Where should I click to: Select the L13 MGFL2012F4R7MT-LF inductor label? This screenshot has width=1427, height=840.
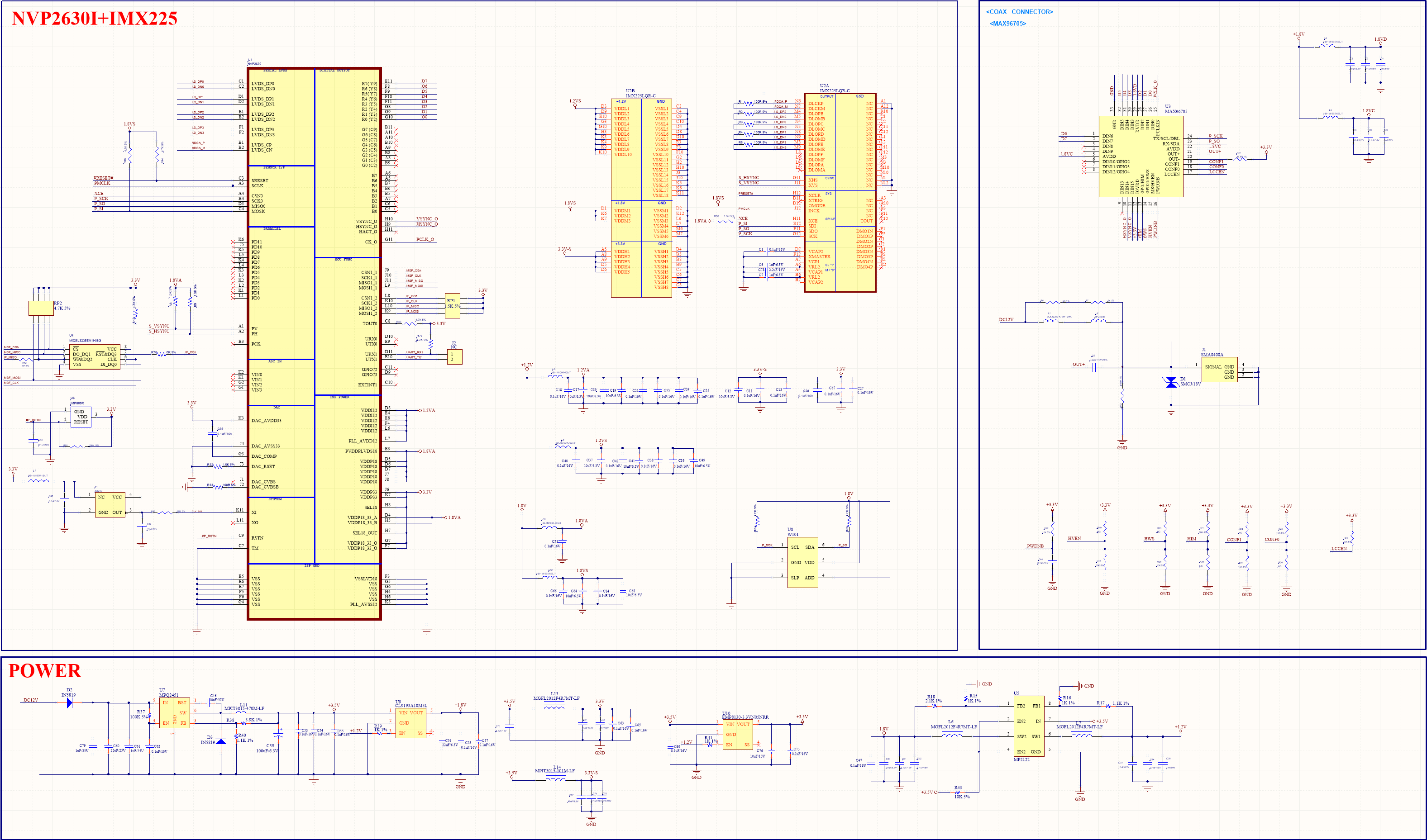(556, 696)
